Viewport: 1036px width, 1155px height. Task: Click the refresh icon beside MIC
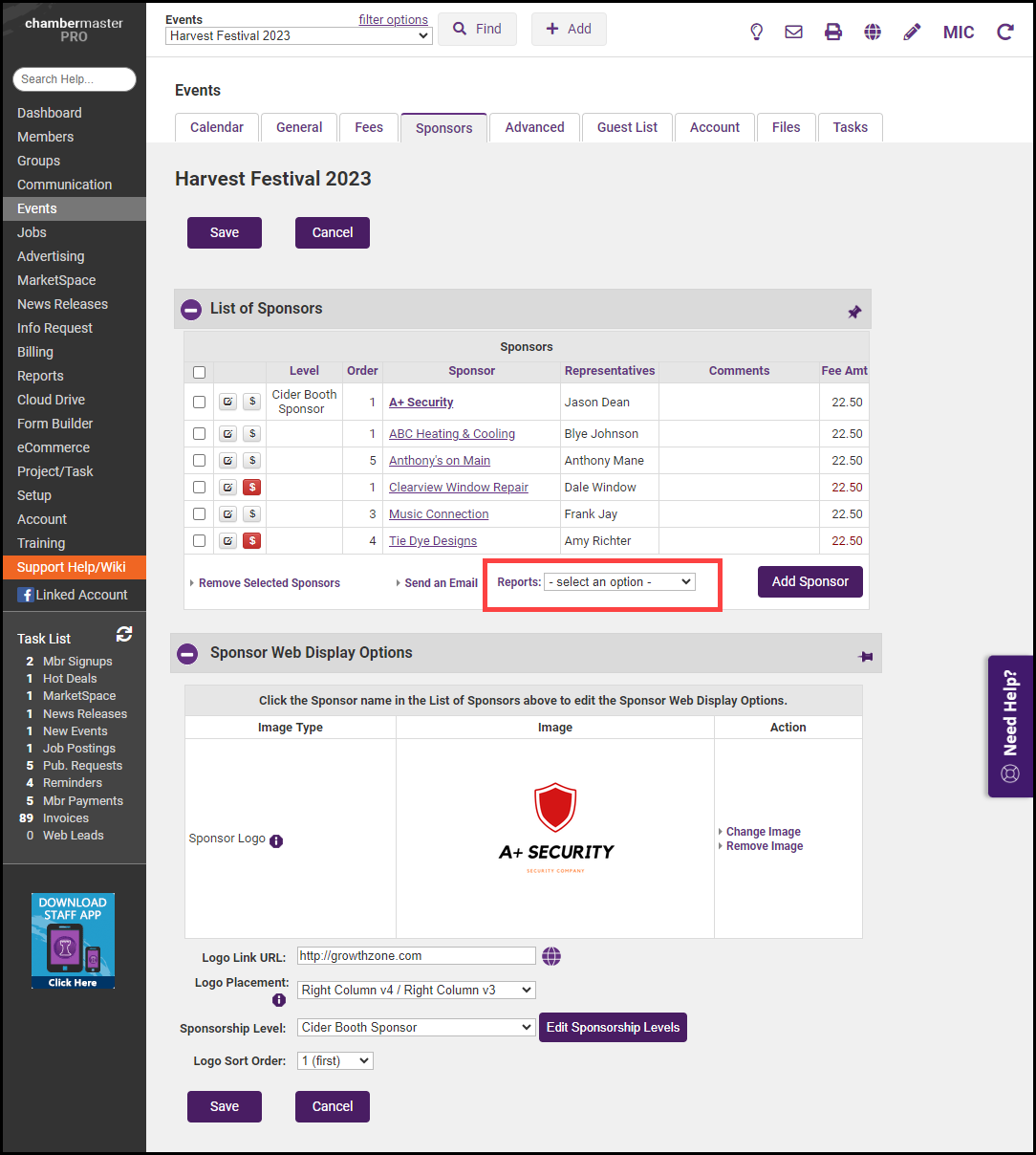[x=1005, y=32]
